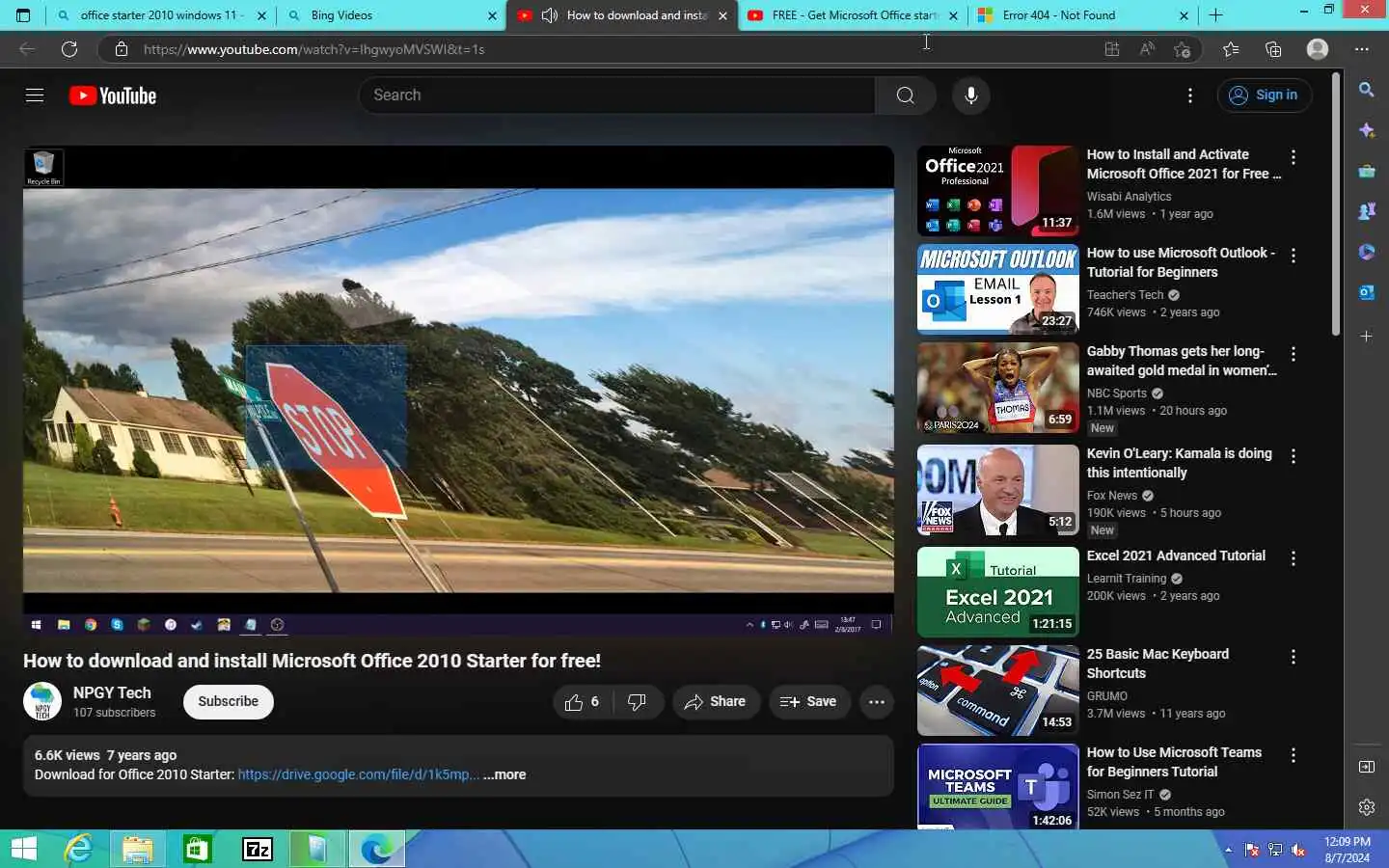Subscribe to the NPGY Tech channel
The height and width of the screenshot is (868, 1389).
229,702
